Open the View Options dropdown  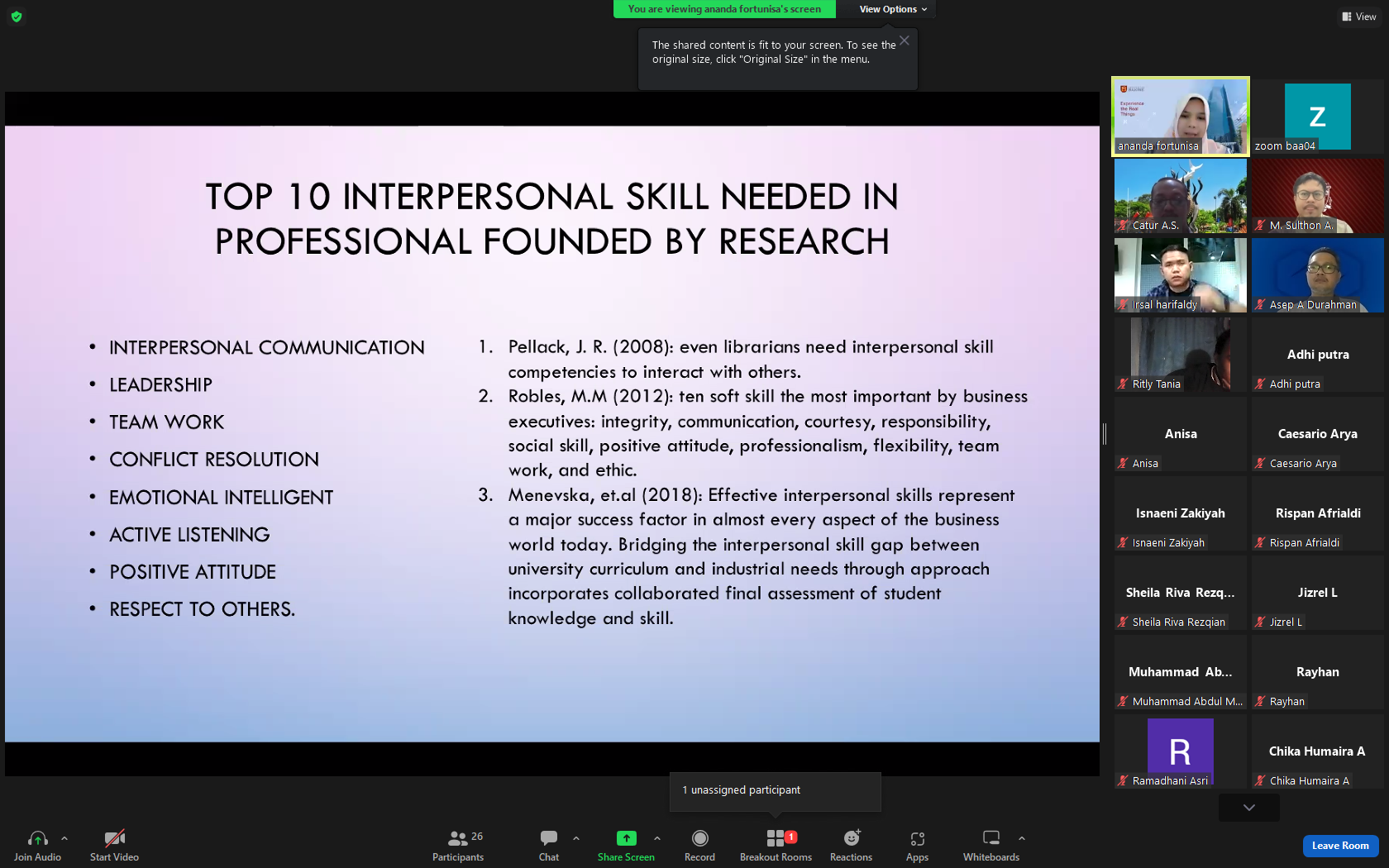893,9
